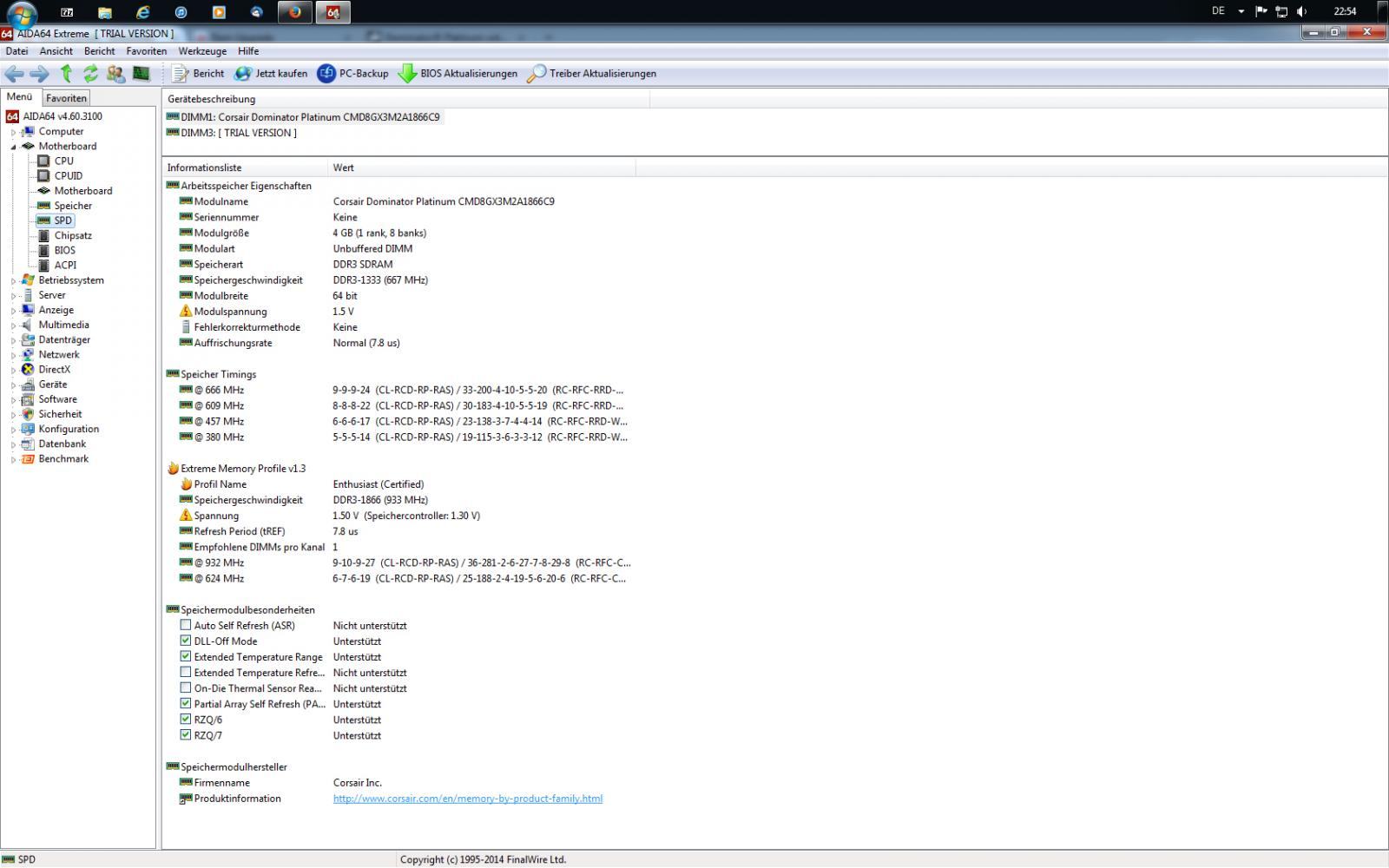The image size is (1389, 868).
Task: Click Jetzt kaufen in the toolbar
Action: point(271,74)
